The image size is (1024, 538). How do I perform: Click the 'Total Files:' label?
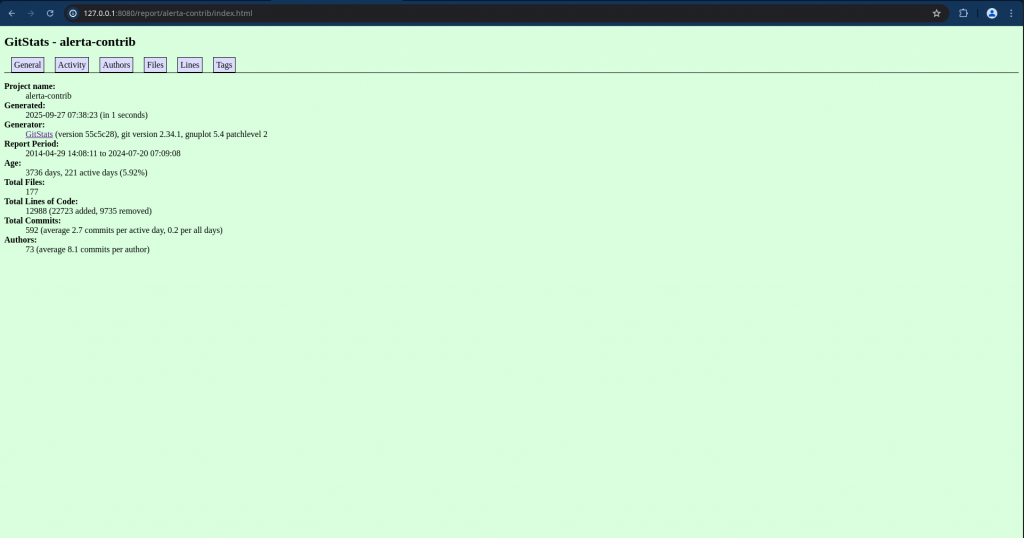(x=25, y=182)
